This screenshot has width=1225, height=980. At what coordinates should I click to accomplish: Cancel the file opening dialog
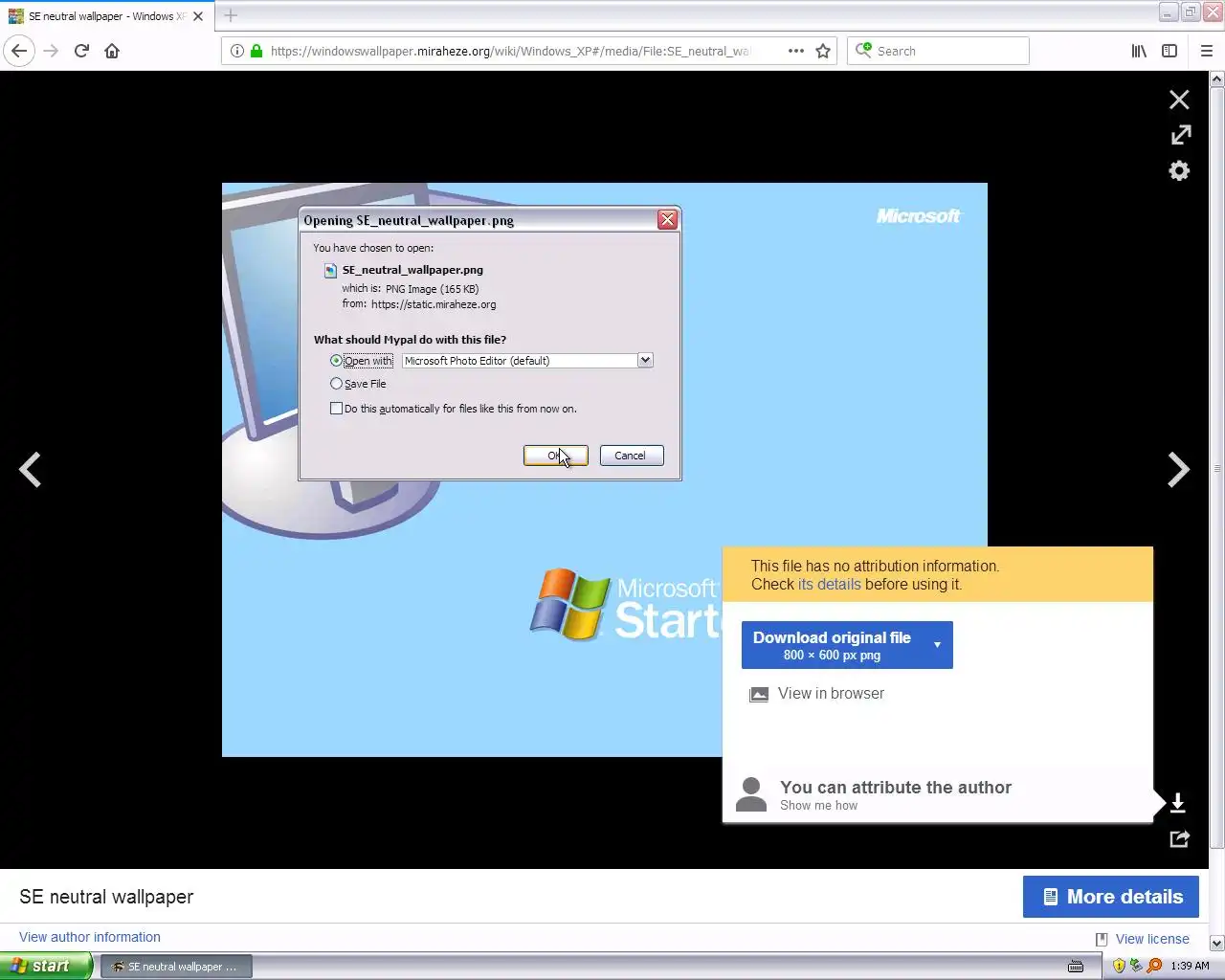click(x=631, y=456)
